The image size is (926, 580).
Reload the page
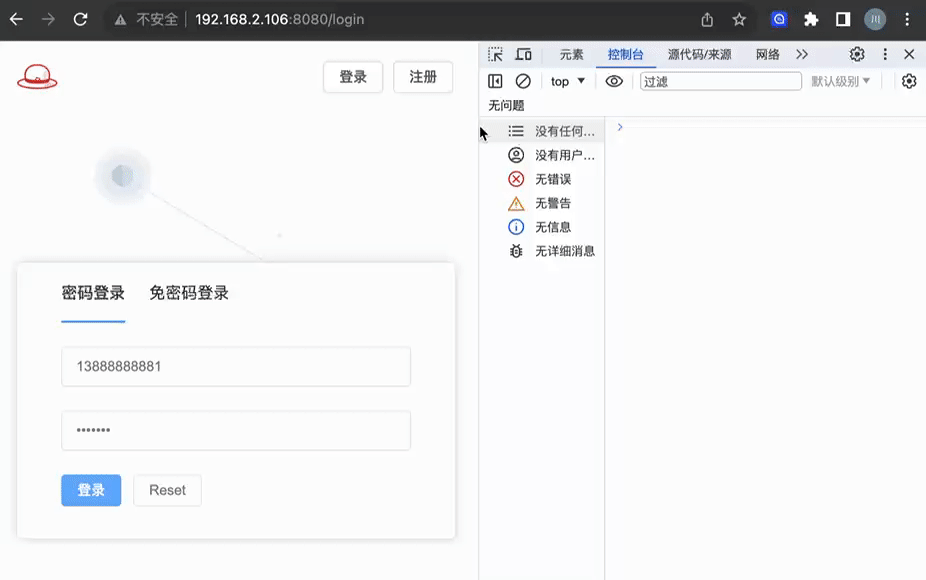[x=80, y=19]
